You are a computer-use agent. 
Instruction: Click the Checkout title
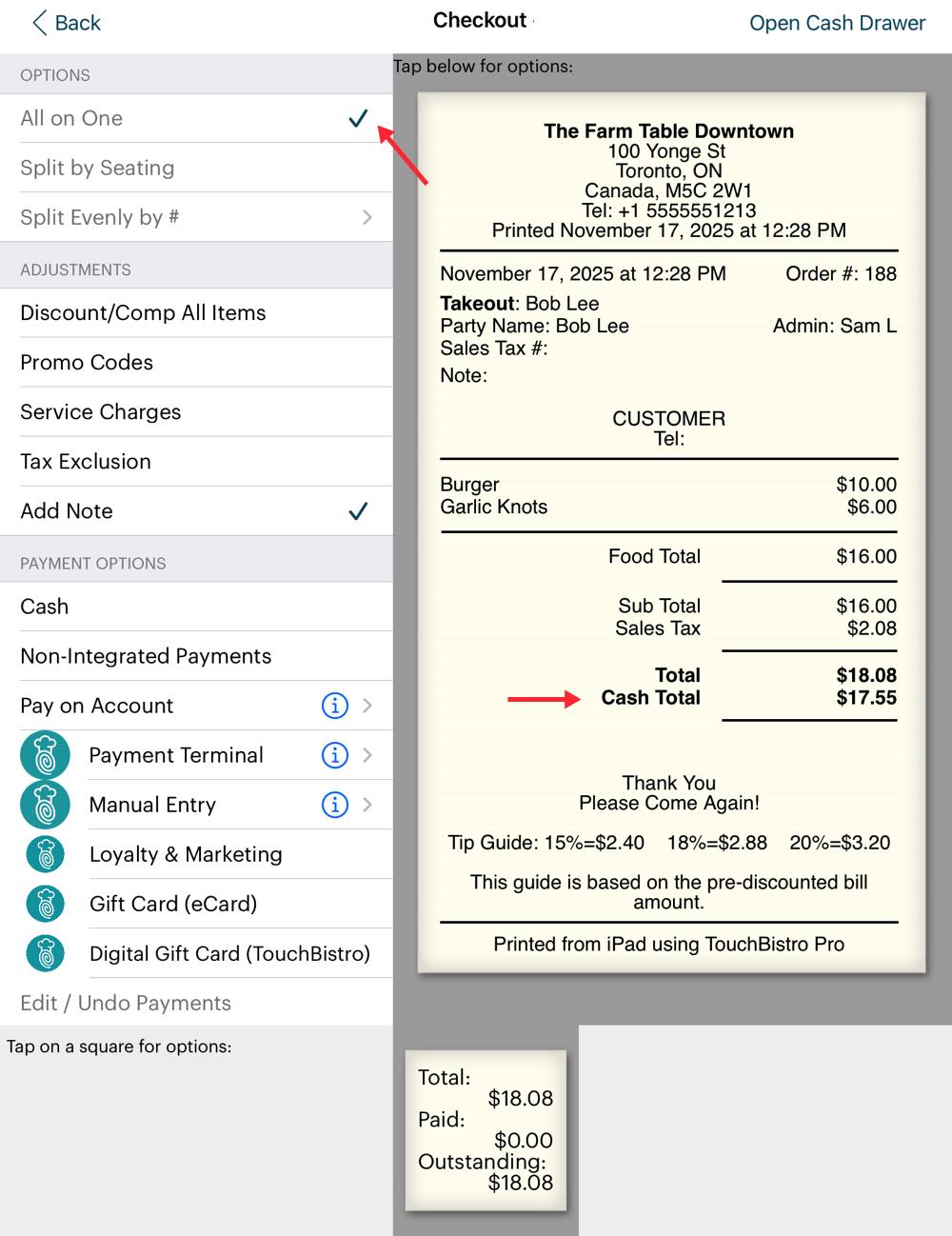tap(480, 20)
